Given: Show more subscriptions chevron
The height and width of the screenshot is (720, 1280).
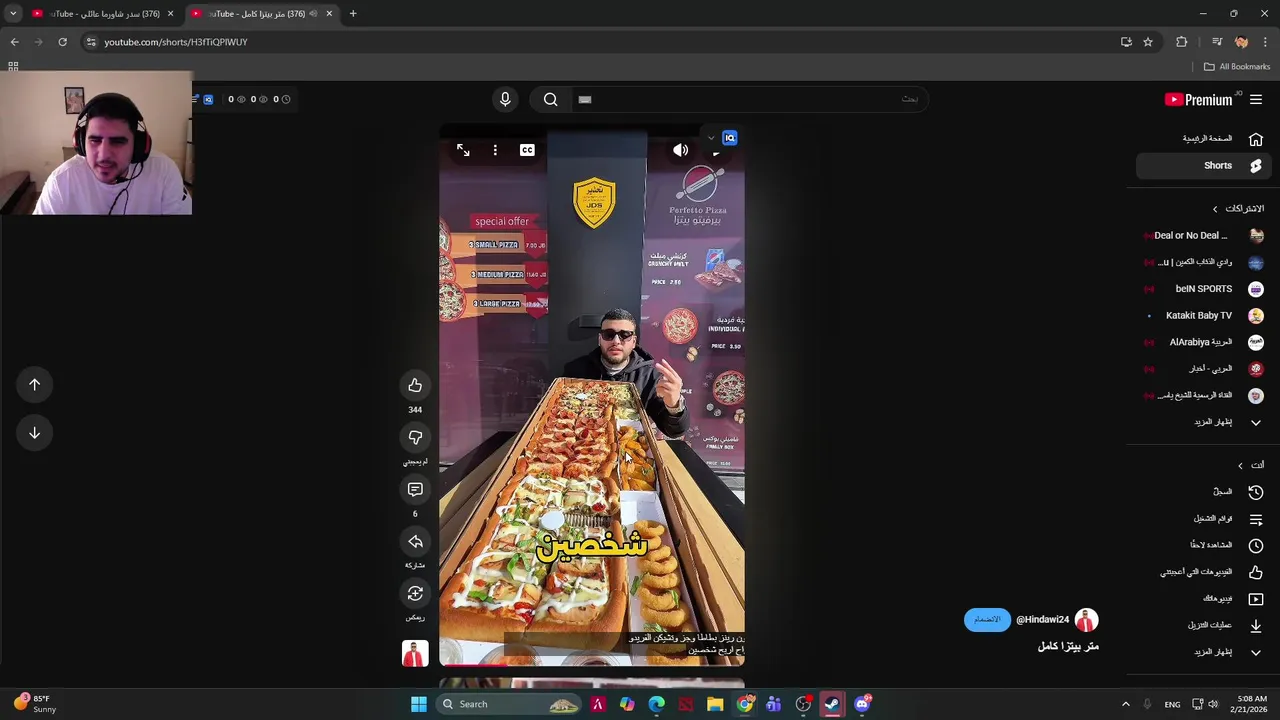Looking at the screenshot, I should coord(1256,422).
